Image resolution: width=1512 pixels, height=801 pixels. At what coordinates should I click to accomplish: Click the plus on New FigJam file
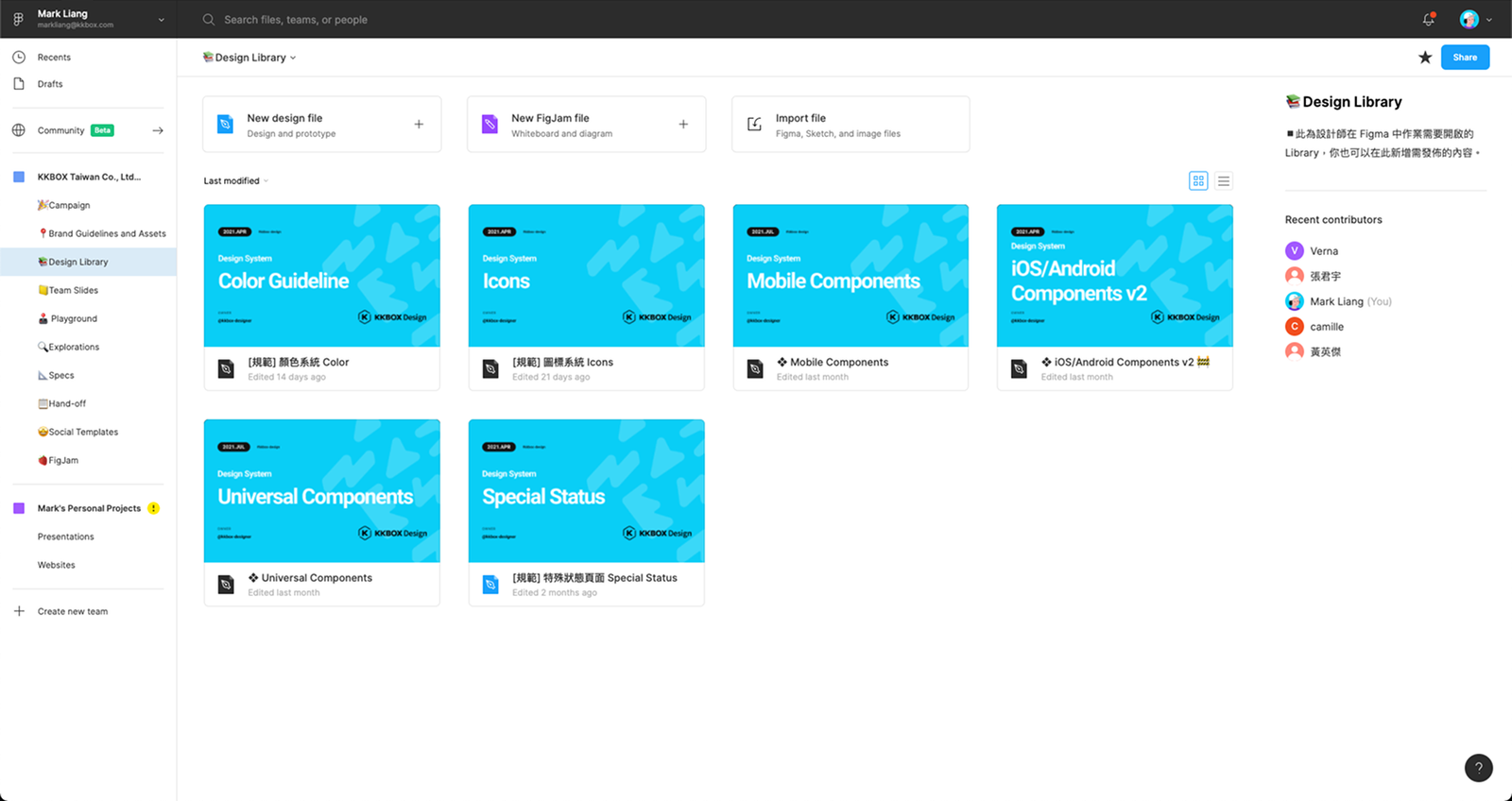pyautogui.click(x=683, y=124)
